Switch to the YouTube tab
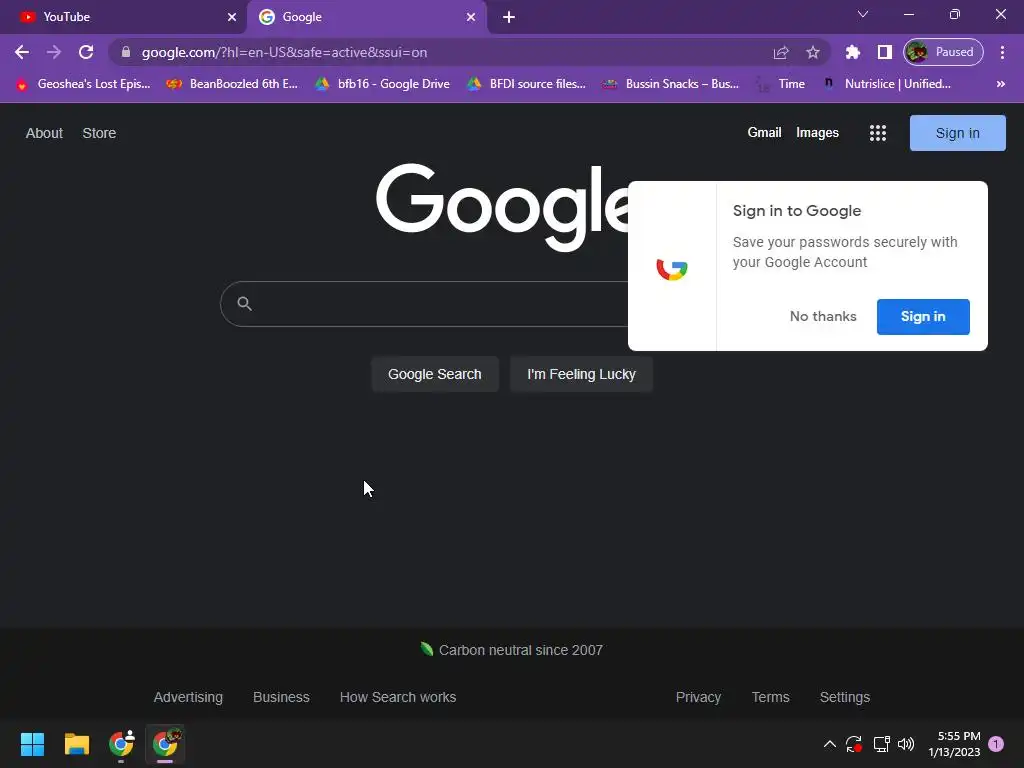The height and width of the screenshot is (768, 1024). (123, 17)
